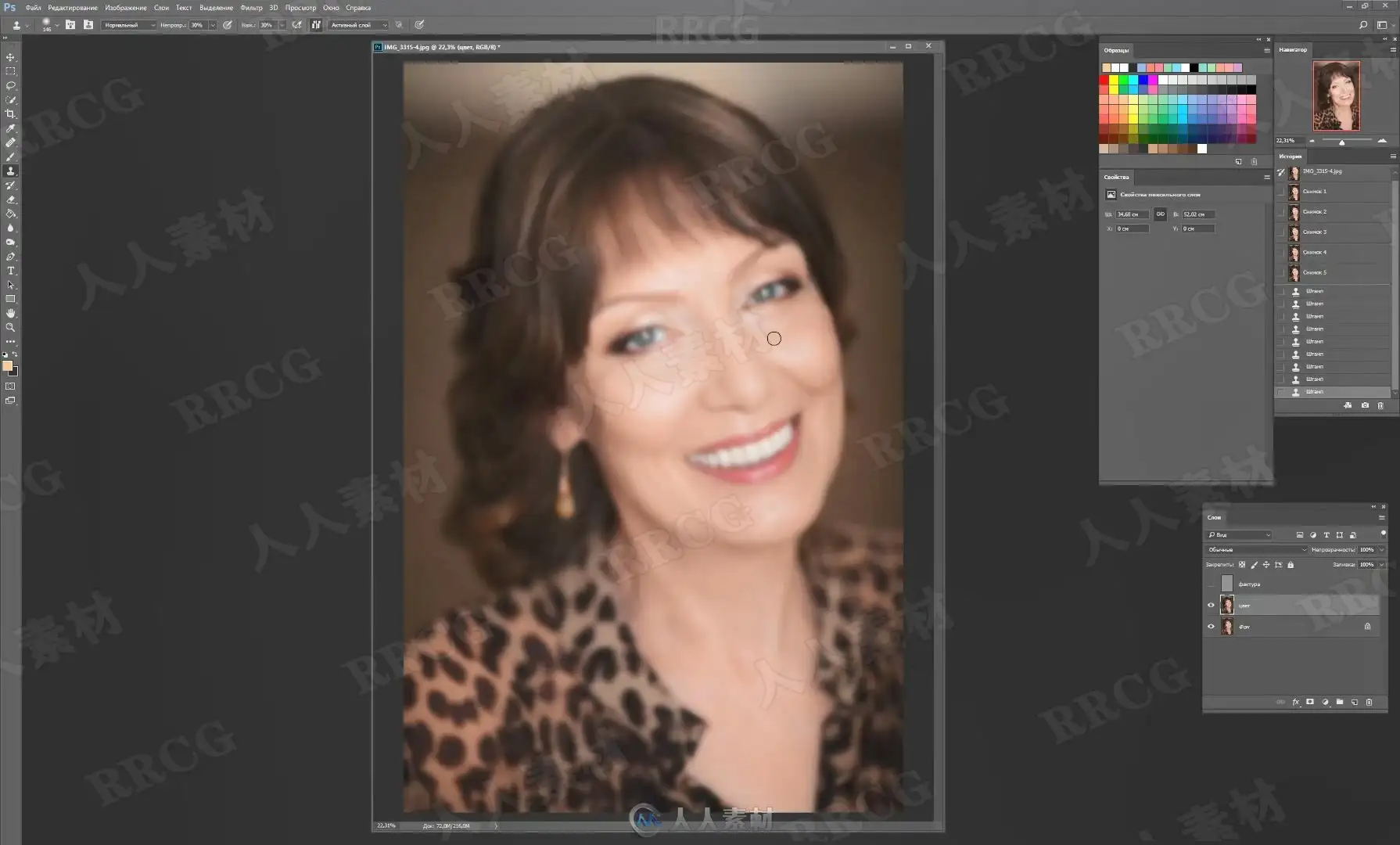Image resolution: width=1400 pixels, height=845 pixels.
Task: Open the Brush settings panel from options bar
Action: 70,25
